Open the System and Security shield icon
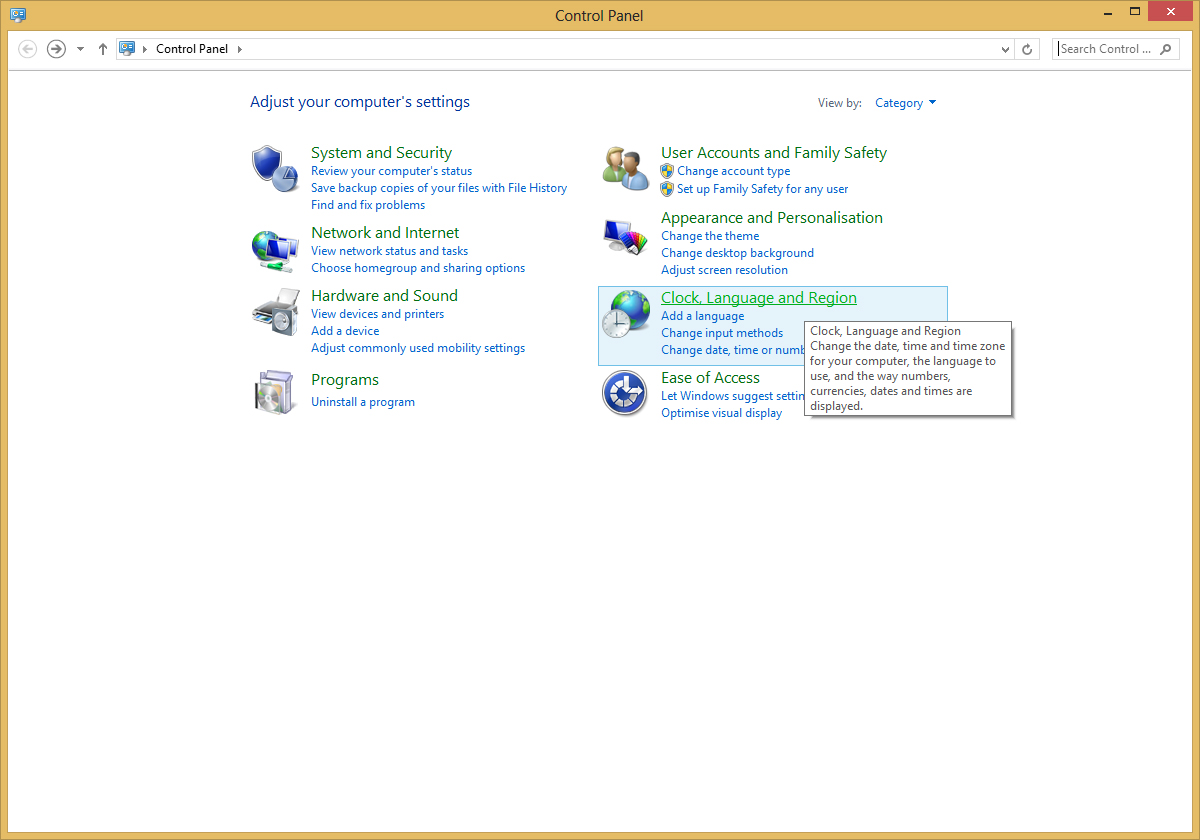The height and width of the screenshot is (840, 1200). coord(275,169)
